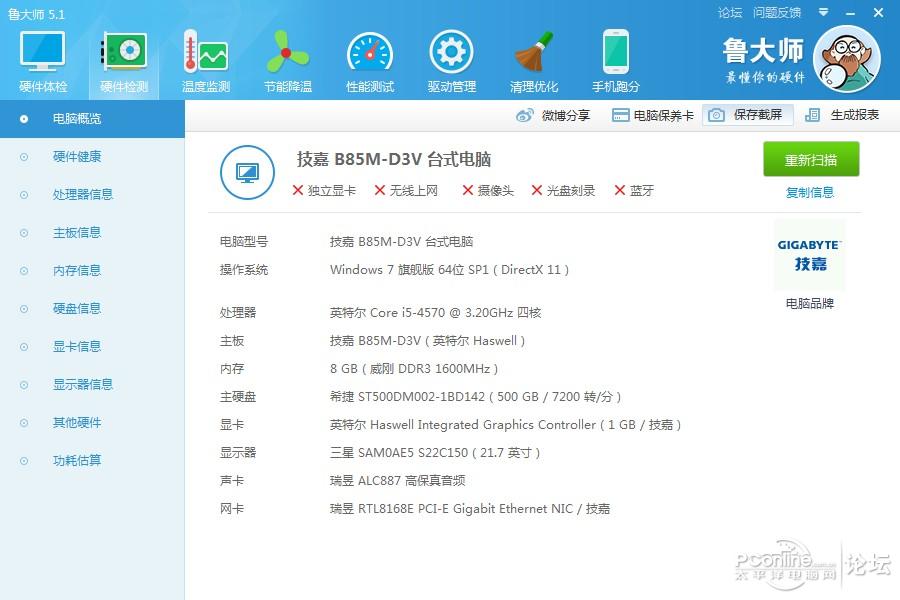Click the Windows 7 旗舰版 operating system value
This screenshot has height=600, width=900.
click(449, 270)
